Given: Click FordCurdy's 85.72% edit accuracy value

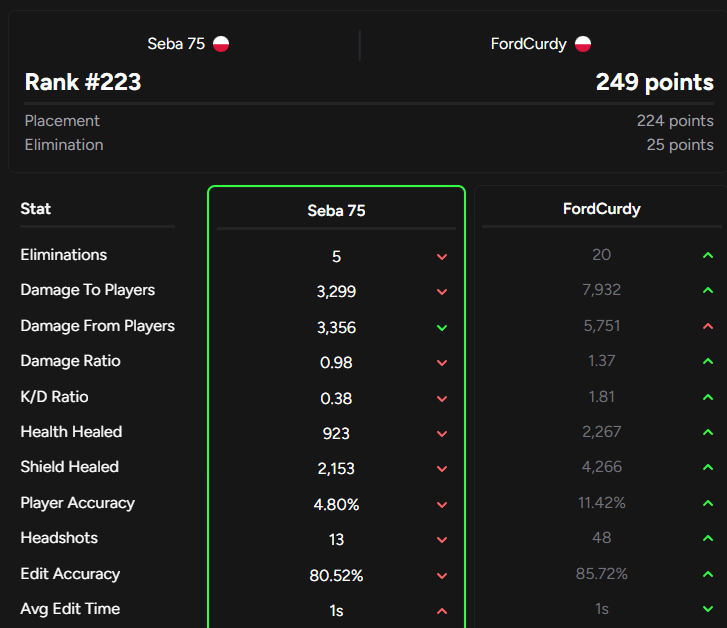Looking at the screenshot, I should (601, 574).
